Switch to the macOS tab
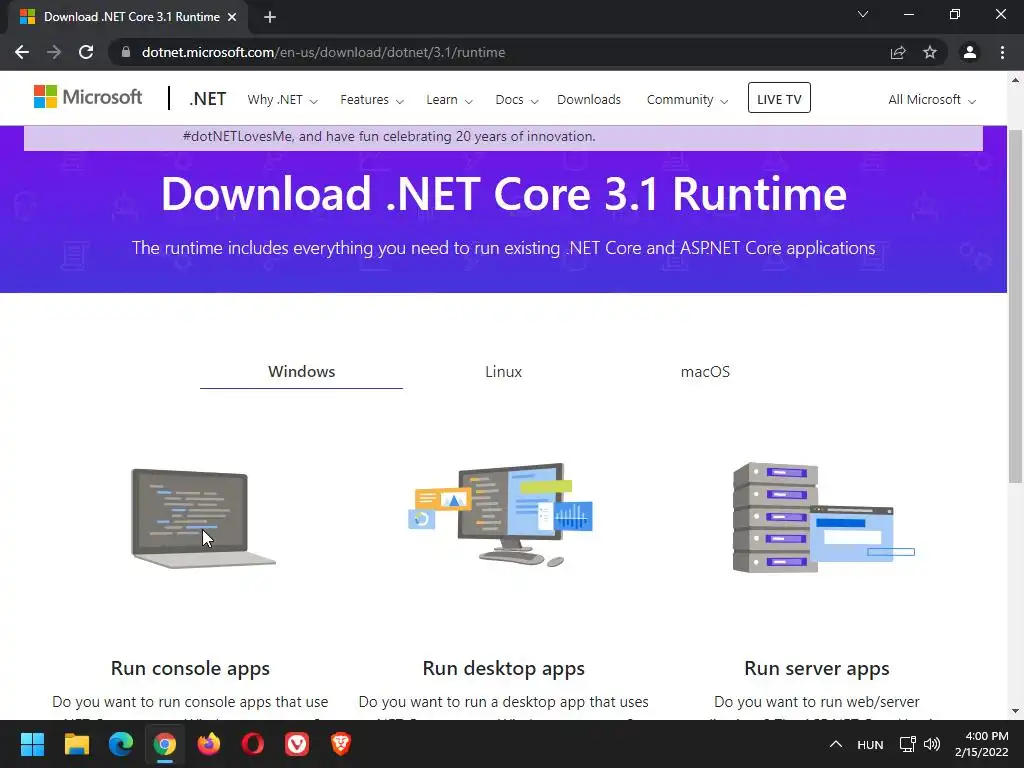 click(705, 372)
